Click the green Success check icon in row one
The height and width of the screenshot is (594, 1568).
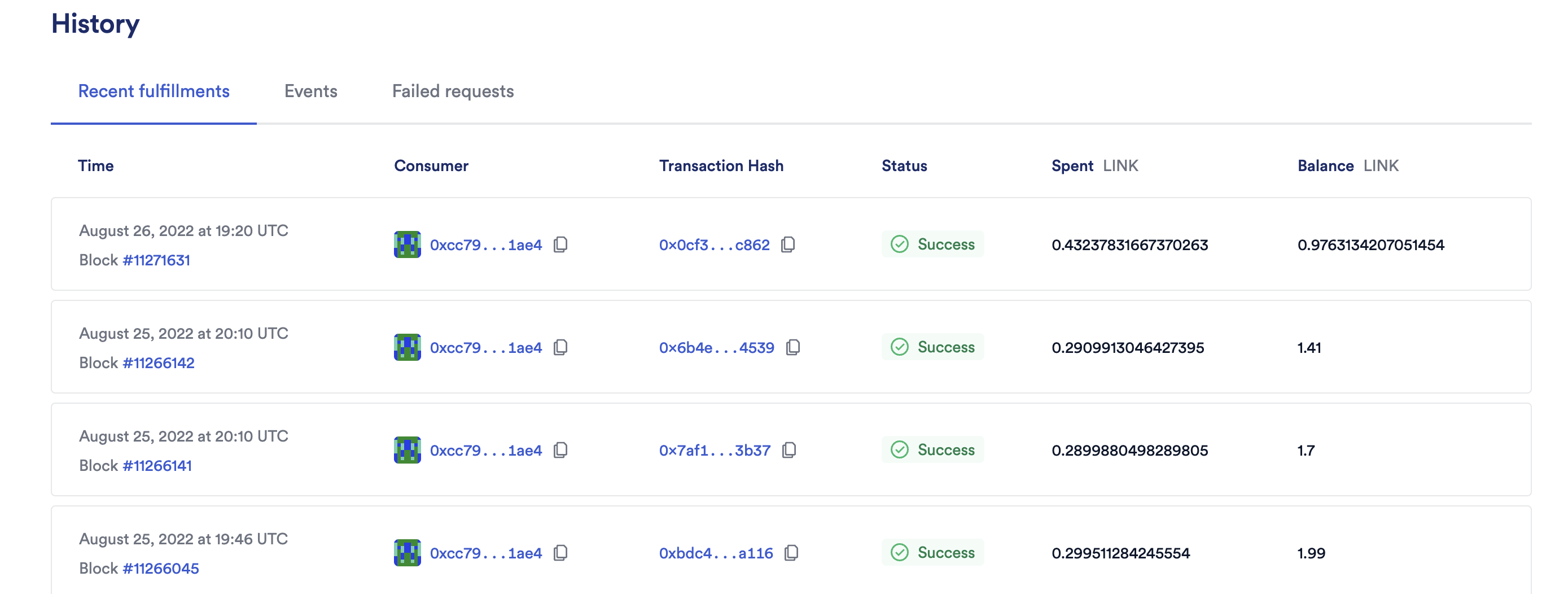899,244
